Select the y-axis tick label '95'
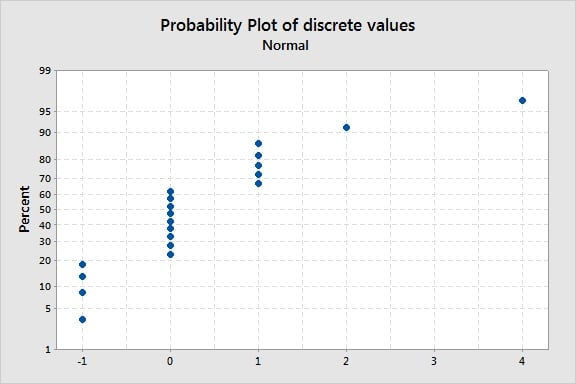576x384 pixels. (46, 111)
